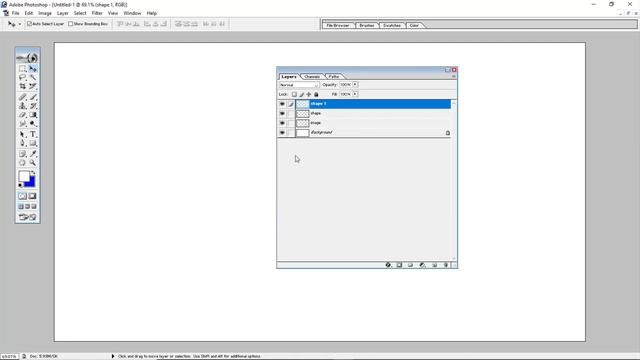Open the Brushes tab
This screenshot has width=640, height=360.
coord(367,25)
